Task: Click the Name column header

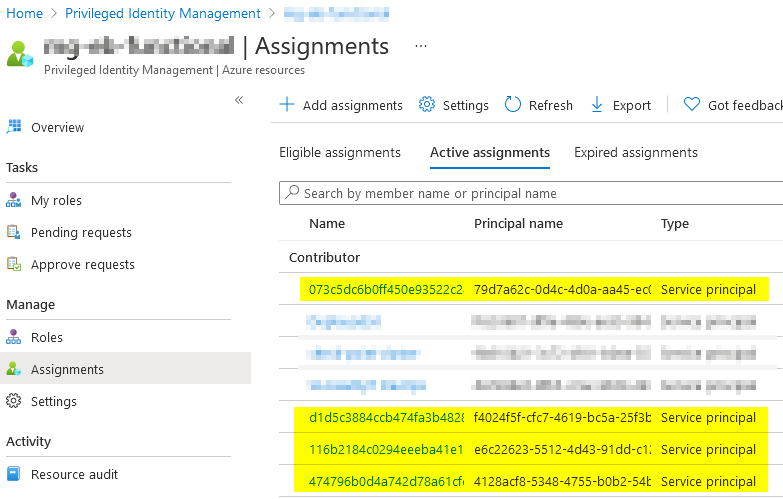Action: [327, 223]
